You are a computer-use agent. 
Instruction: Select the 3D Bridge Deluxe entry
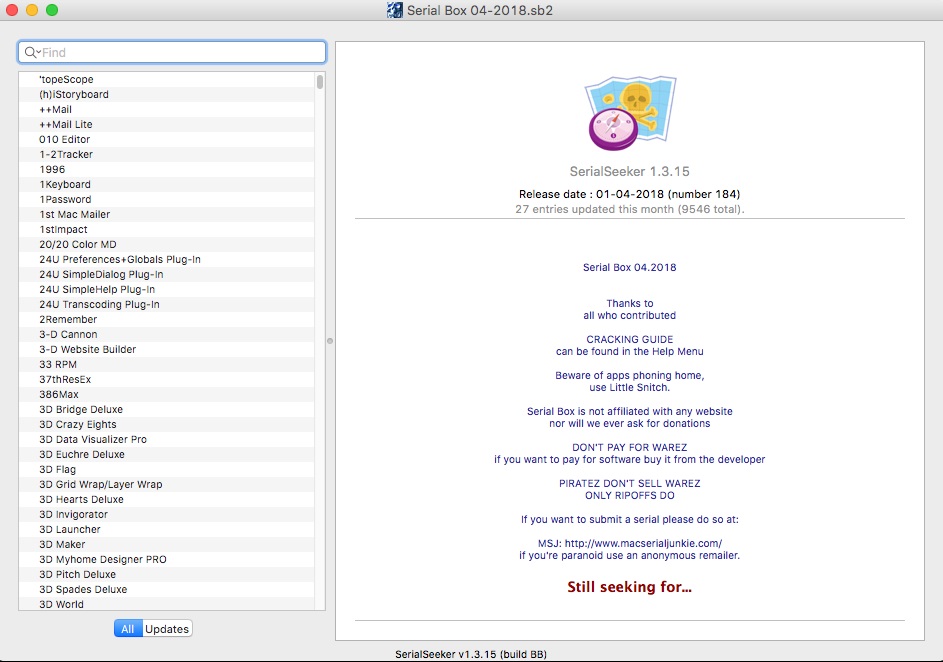[x=167, y=410]
